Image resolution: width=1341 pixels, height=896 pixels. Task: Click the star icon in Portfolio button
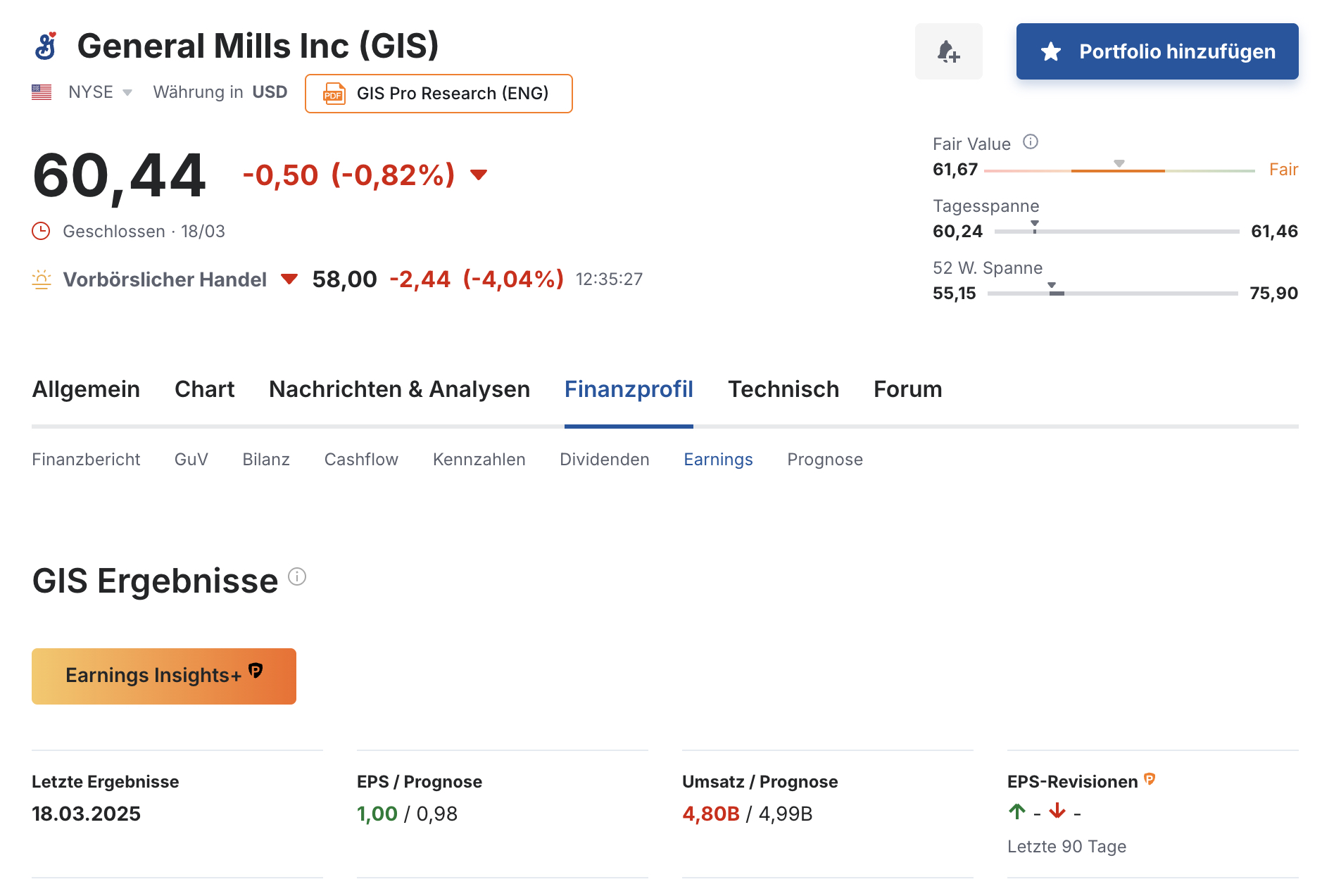[x=1051, y=51]
